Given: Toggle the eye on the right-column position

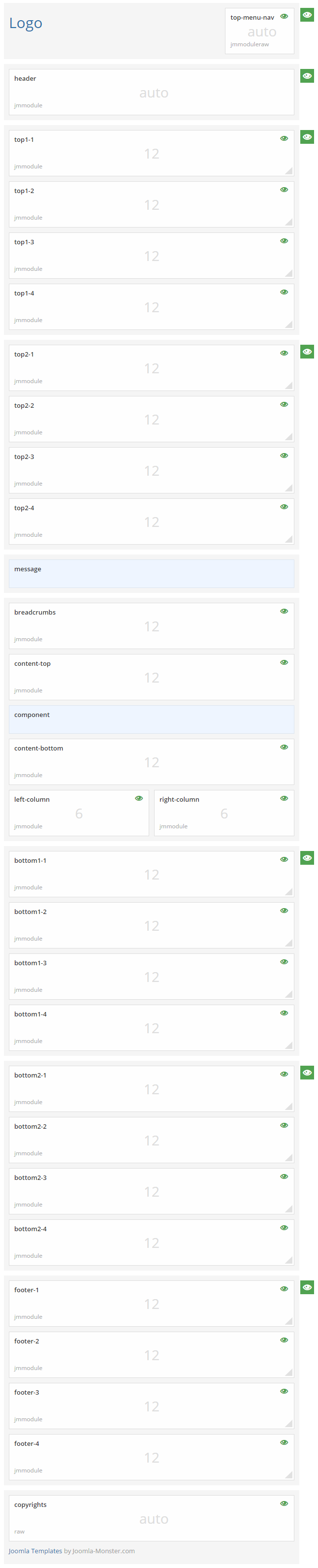Looking at the screenshot, I should pos(284,797).
